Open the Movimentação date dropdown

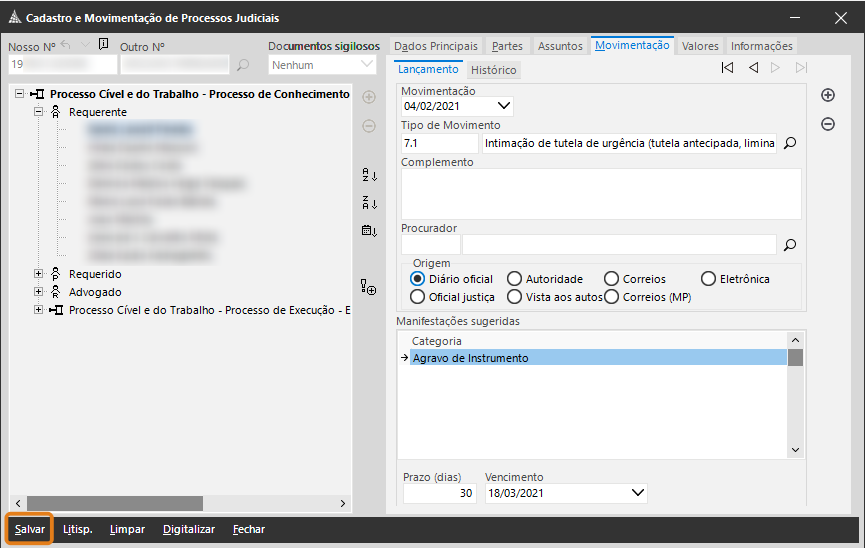503,105
